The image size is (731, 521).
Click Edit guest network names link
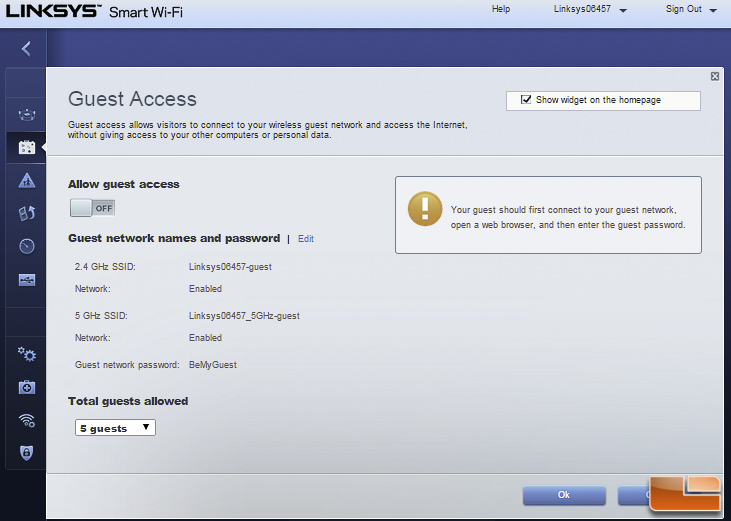(306, 239)
